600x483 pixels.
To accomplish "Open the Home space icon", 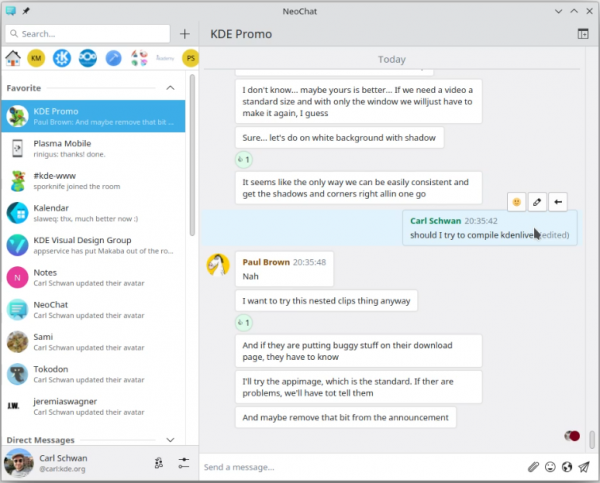I will tap(13, 59).
